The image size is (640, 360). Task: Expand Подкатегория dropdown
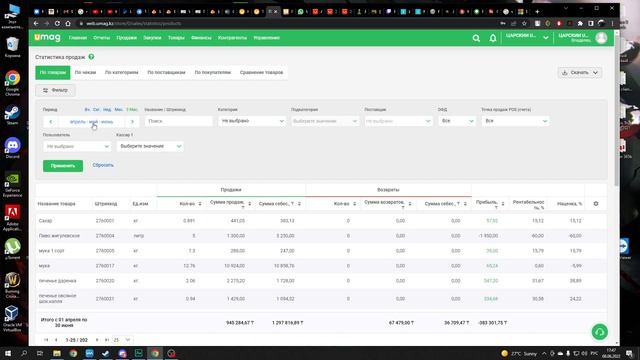pos(325,121)
